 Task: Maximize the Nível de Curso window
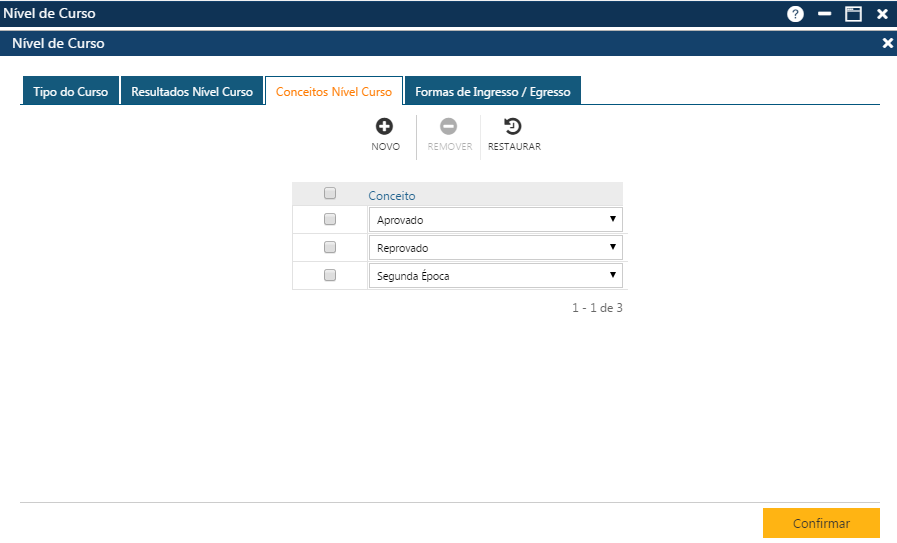pyautogui.click(x=853, y=14)
